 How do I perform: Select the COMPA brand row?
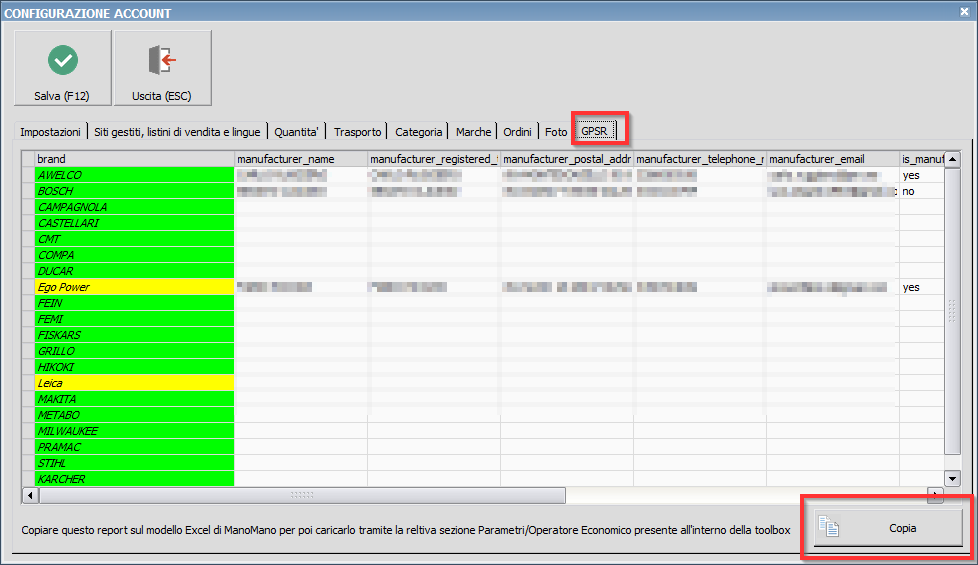(135, 255)
